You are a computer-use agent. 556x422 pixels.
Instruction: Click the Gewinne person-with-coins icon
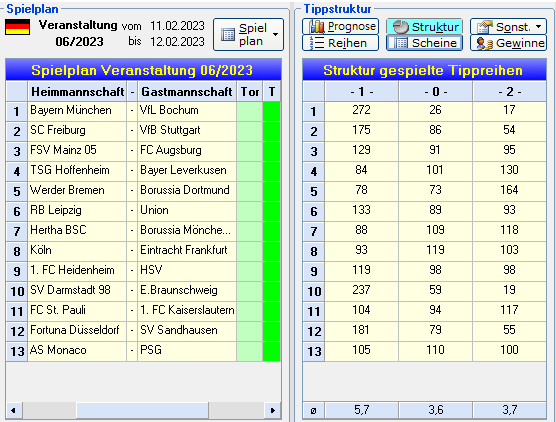[x=485, y=43]
